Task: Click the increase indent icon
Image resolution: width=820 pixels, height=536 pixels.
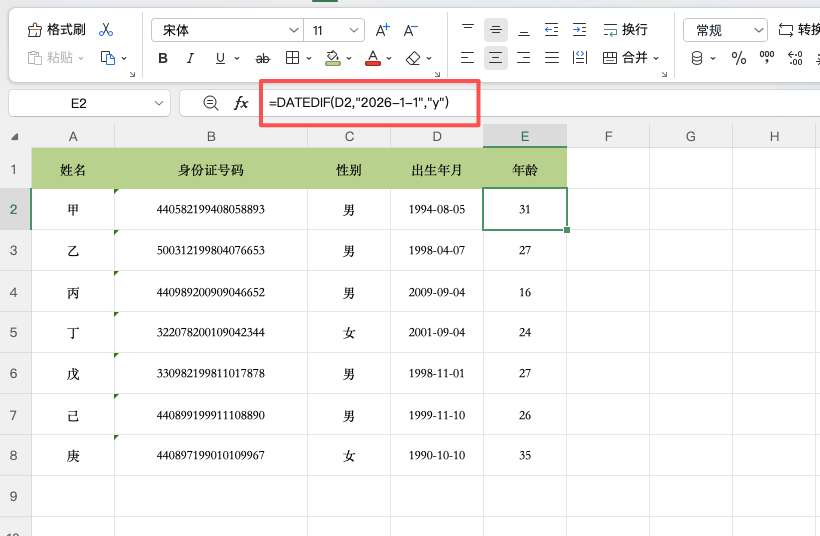Action: tap(579, 30)
